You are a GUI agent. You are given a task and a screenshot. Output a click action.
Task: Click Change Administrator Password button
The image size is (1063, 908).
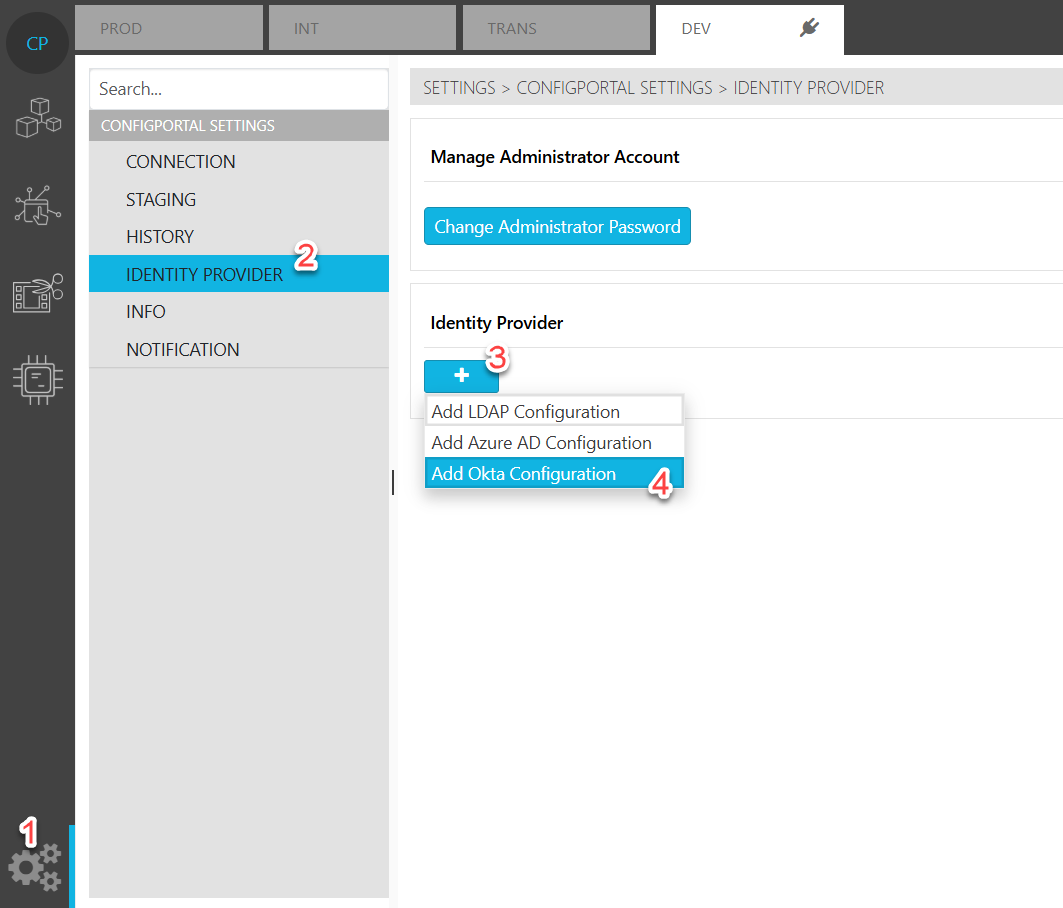coord(557,227)
